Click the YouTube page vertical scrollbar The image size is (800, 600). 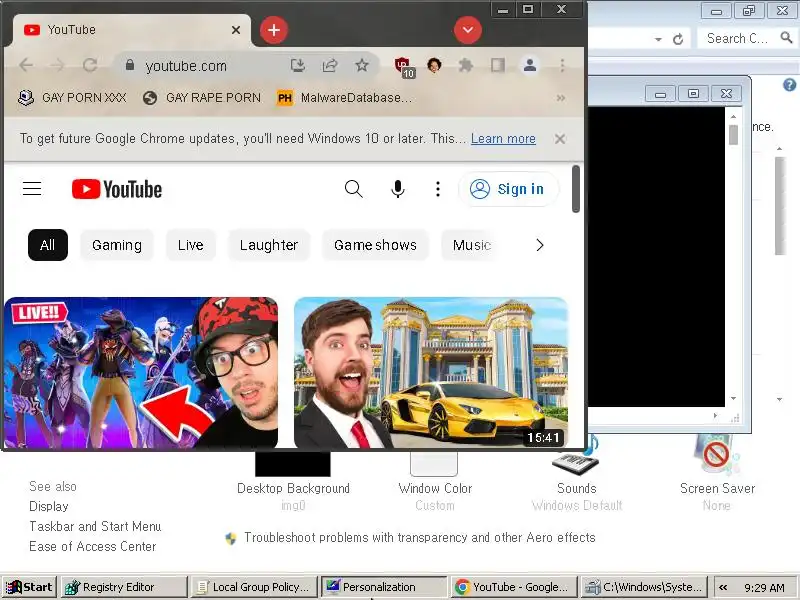point(576,189)
